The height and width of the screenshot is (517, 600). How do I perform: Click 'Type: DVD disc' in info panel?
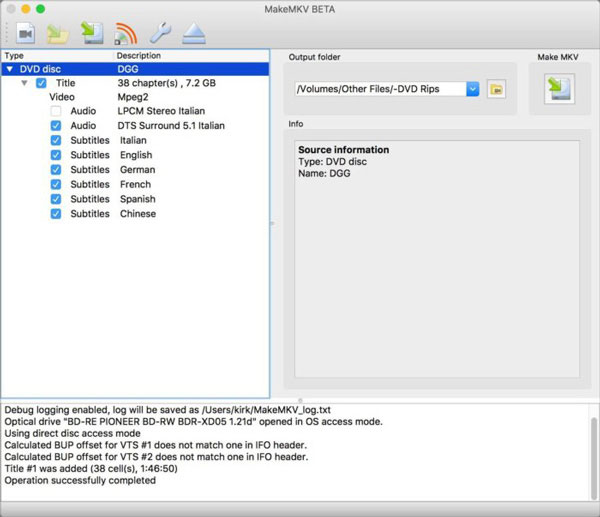332,161
